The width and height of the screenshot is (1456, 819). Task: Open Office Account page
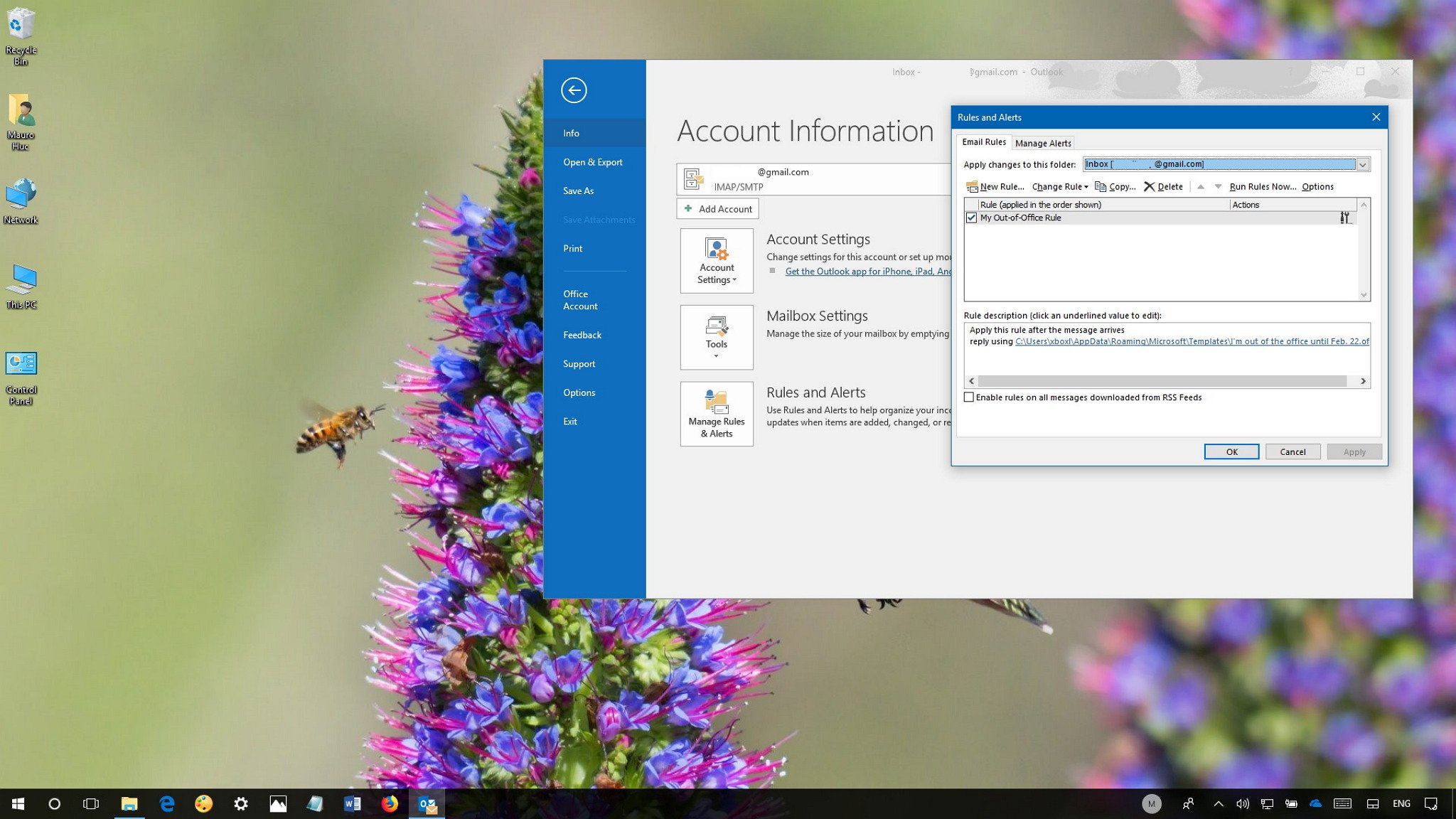(594, 300)
